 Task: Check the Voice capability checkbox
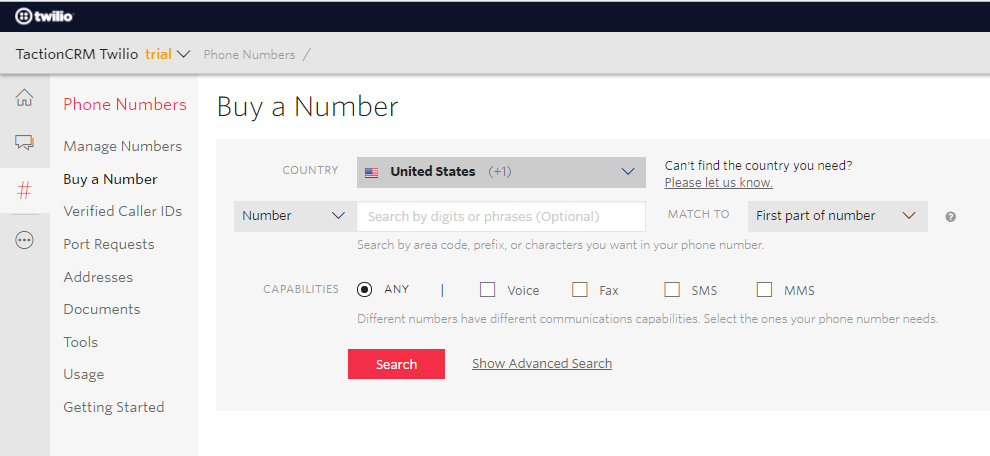(x=487, y=289)
